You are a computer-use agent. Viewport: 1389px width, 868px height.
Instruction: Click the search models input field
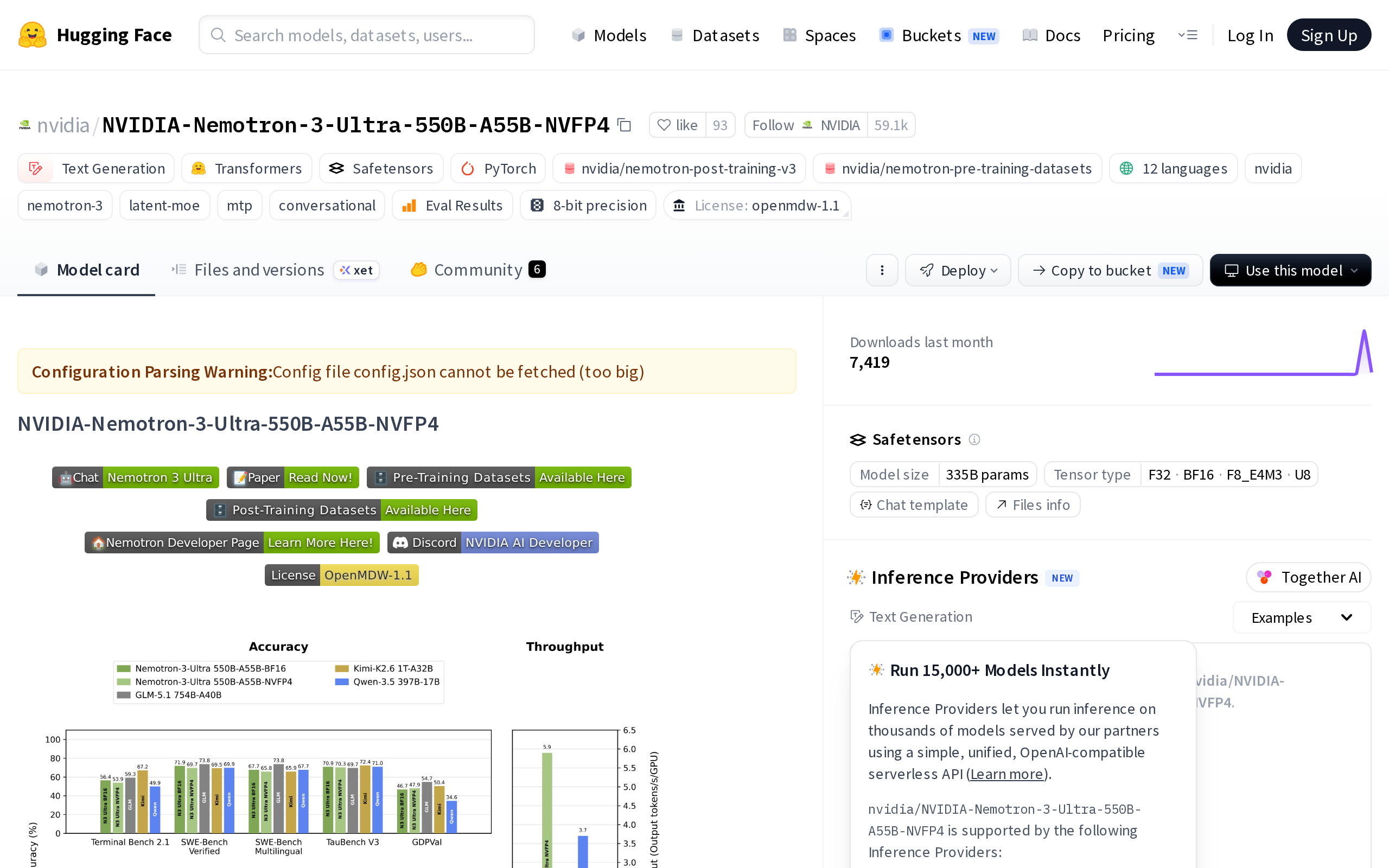point(367,35)
